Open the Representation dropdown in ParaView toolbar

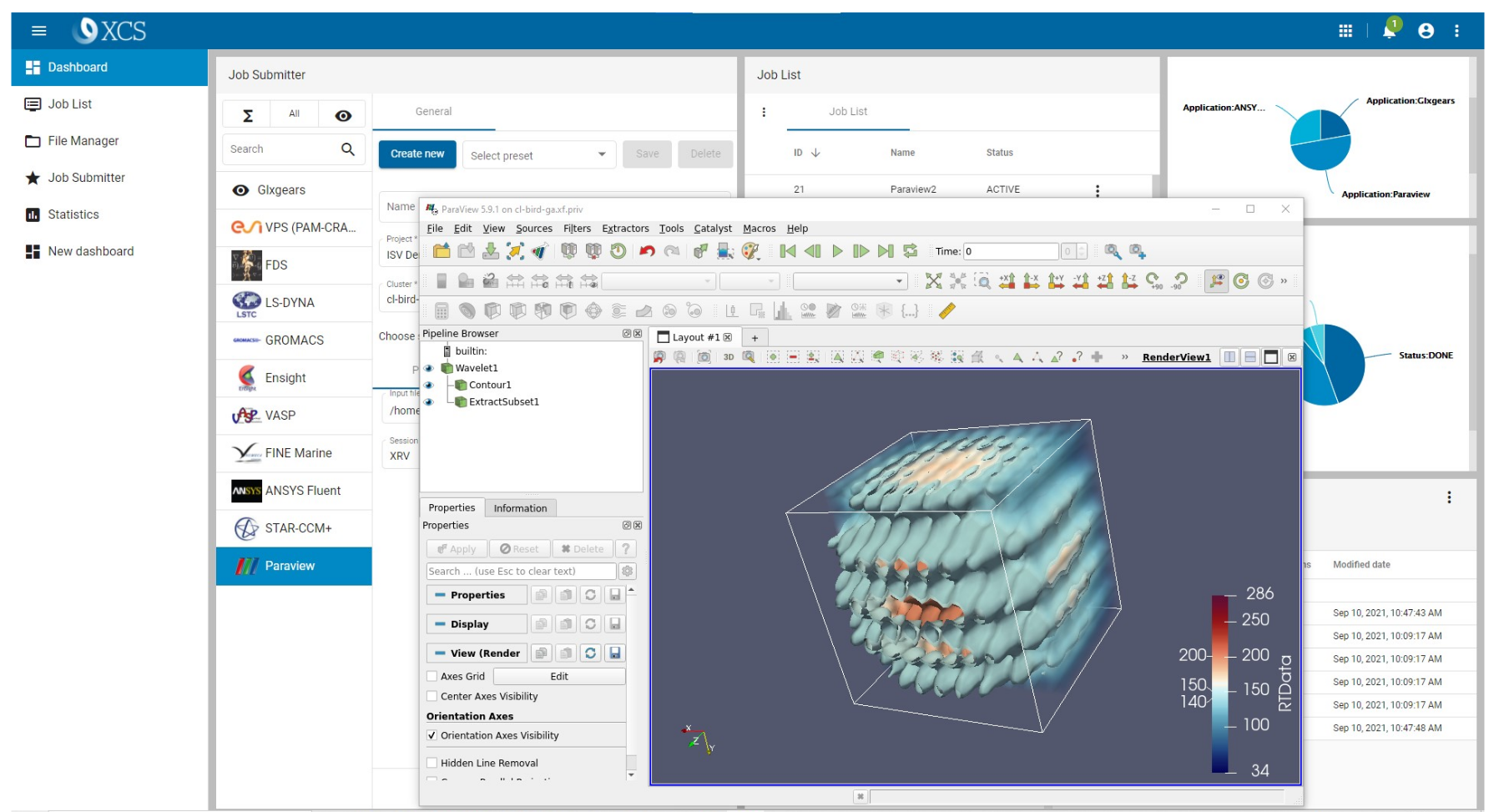[x=850, y=281]
